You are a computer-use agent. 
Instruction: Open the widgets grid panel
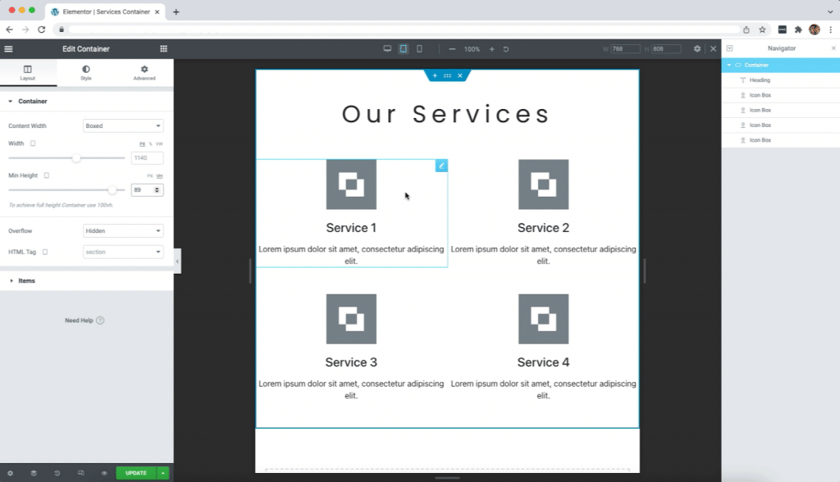164,48
